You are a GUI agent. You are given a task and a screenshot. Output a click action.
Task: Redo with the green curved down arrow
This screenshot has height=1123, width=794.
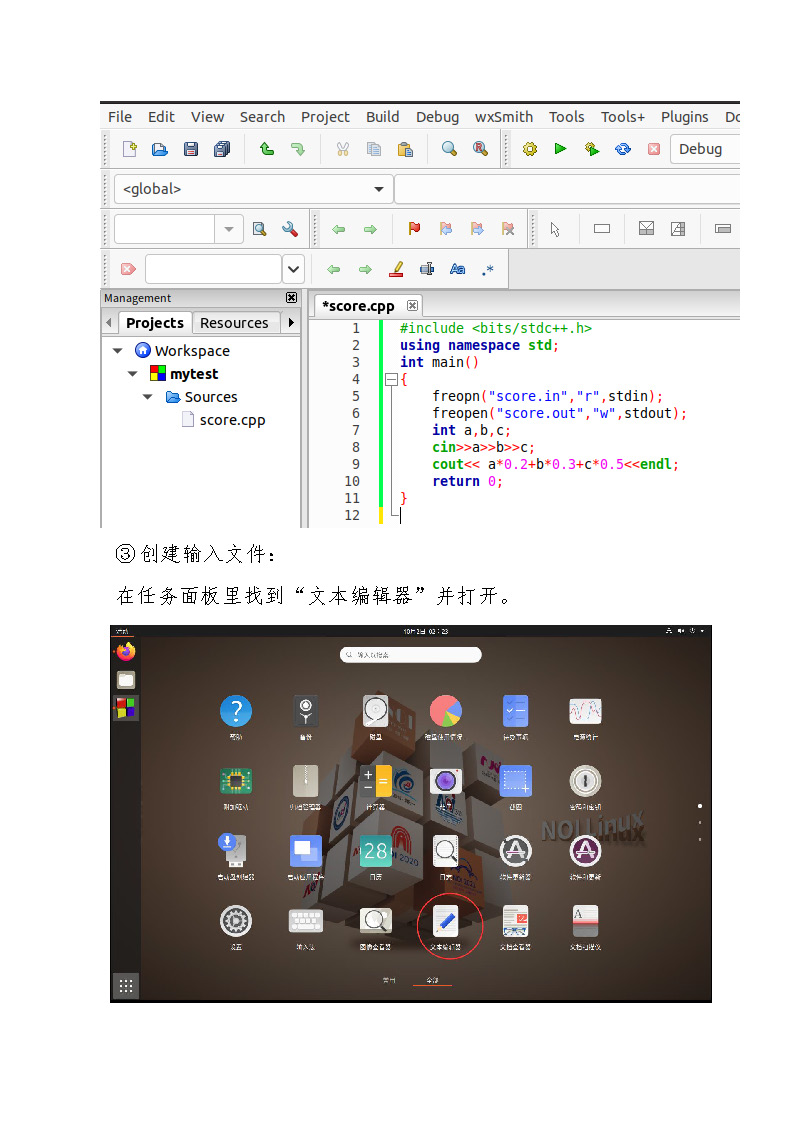(x=298, y=149)
